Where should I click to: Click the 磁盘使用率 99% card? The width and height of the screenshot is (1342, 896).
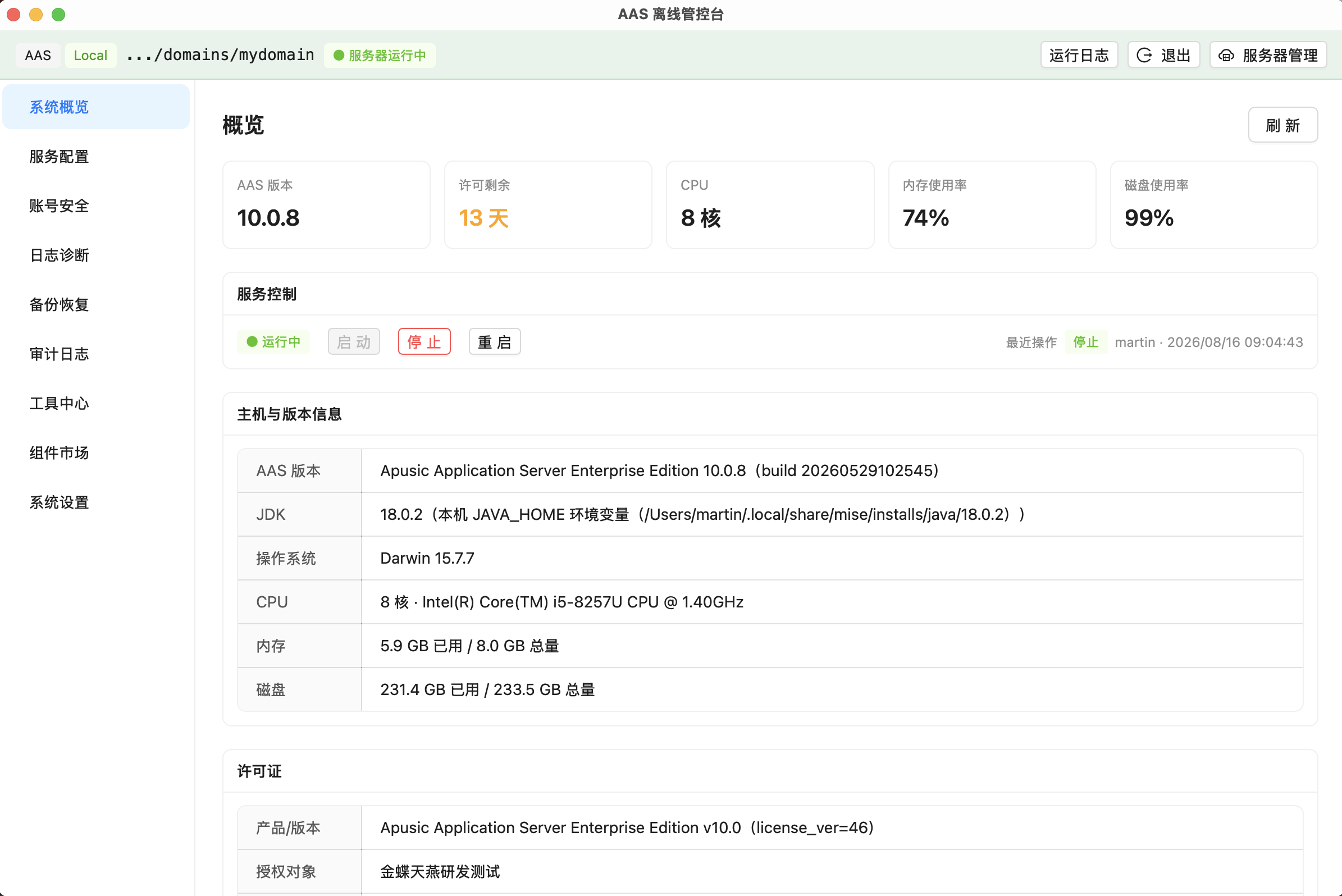(1214, 205)
